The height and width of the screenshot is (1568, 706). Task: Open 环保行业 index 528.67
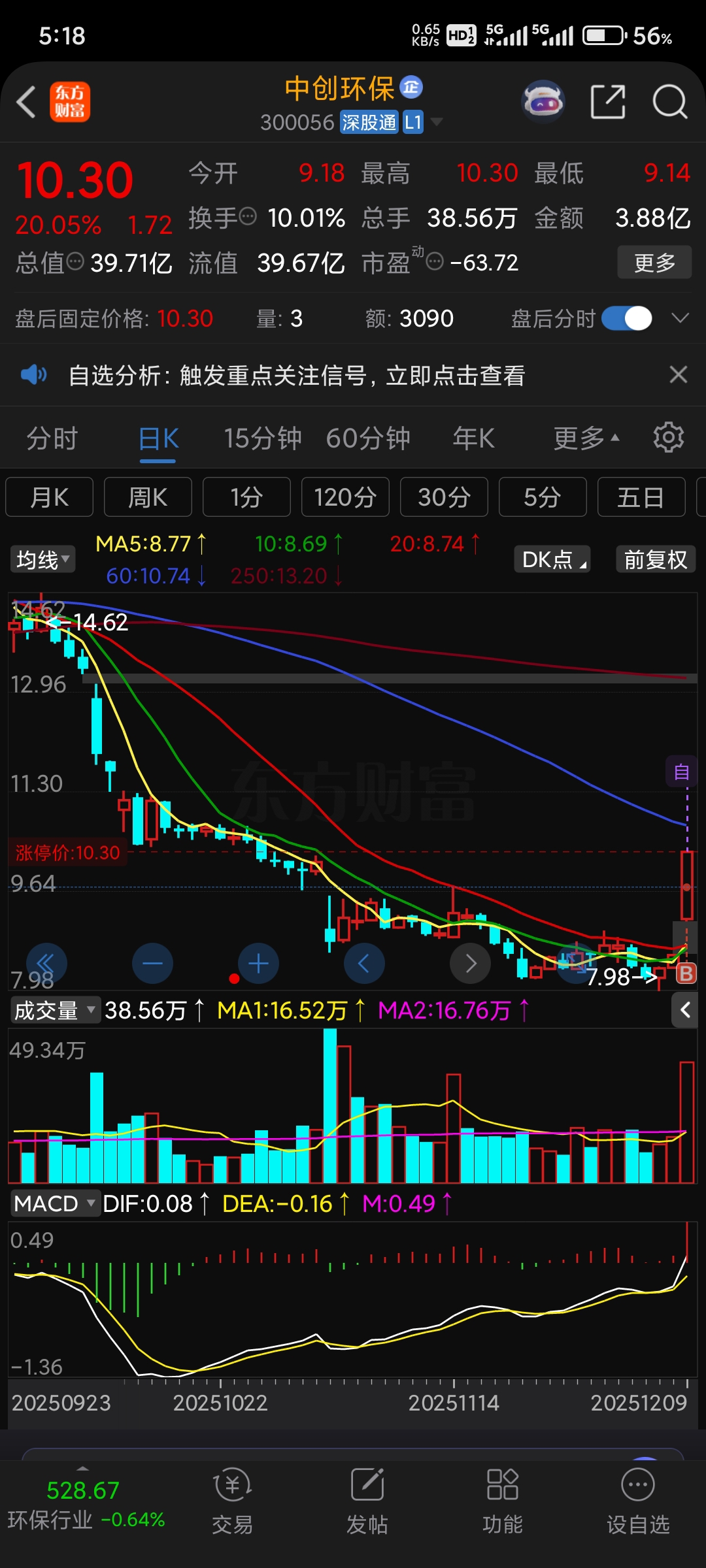coord(86,1505)
